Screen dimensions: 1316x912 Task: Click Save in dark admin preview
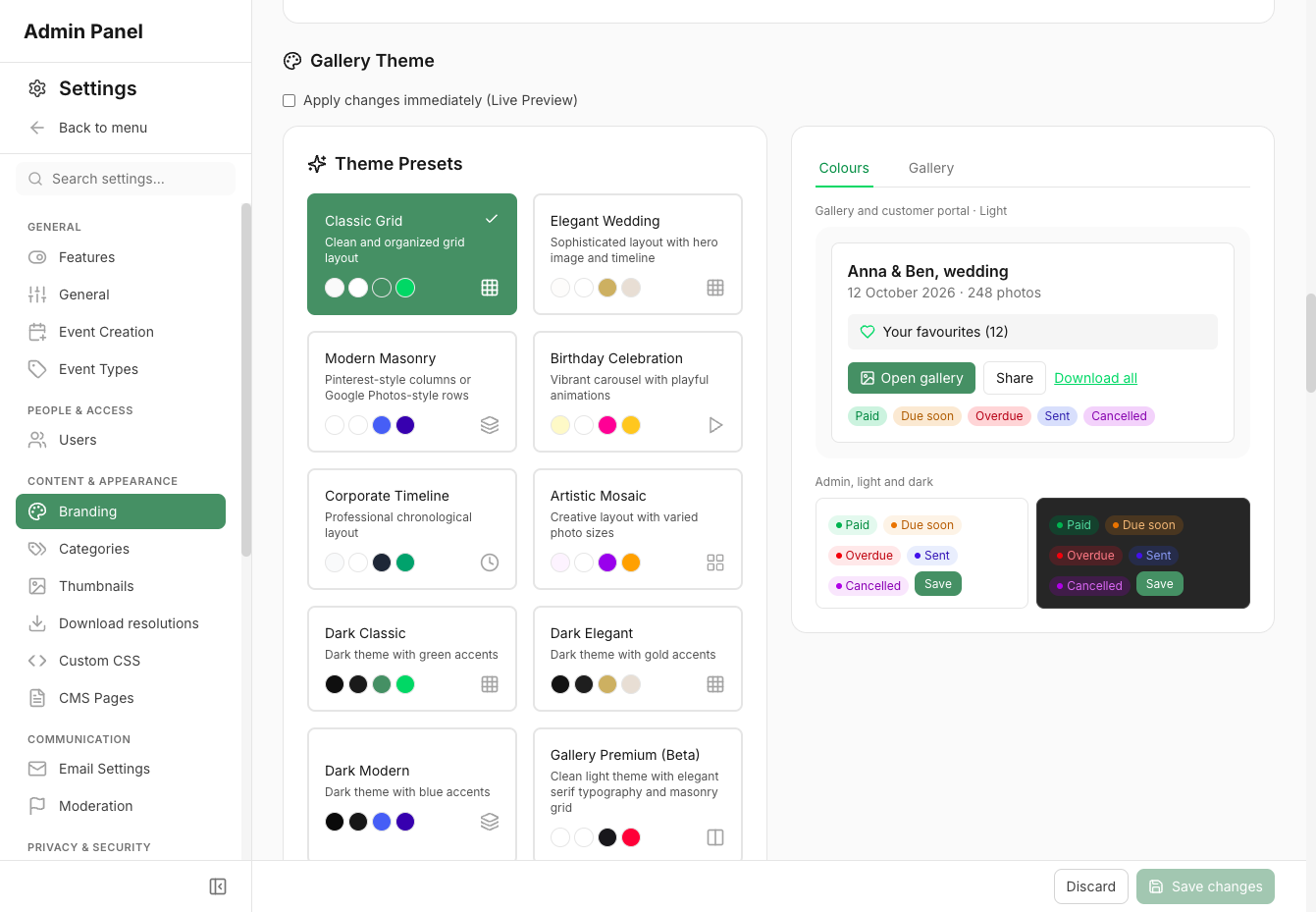click(1160, 584)
